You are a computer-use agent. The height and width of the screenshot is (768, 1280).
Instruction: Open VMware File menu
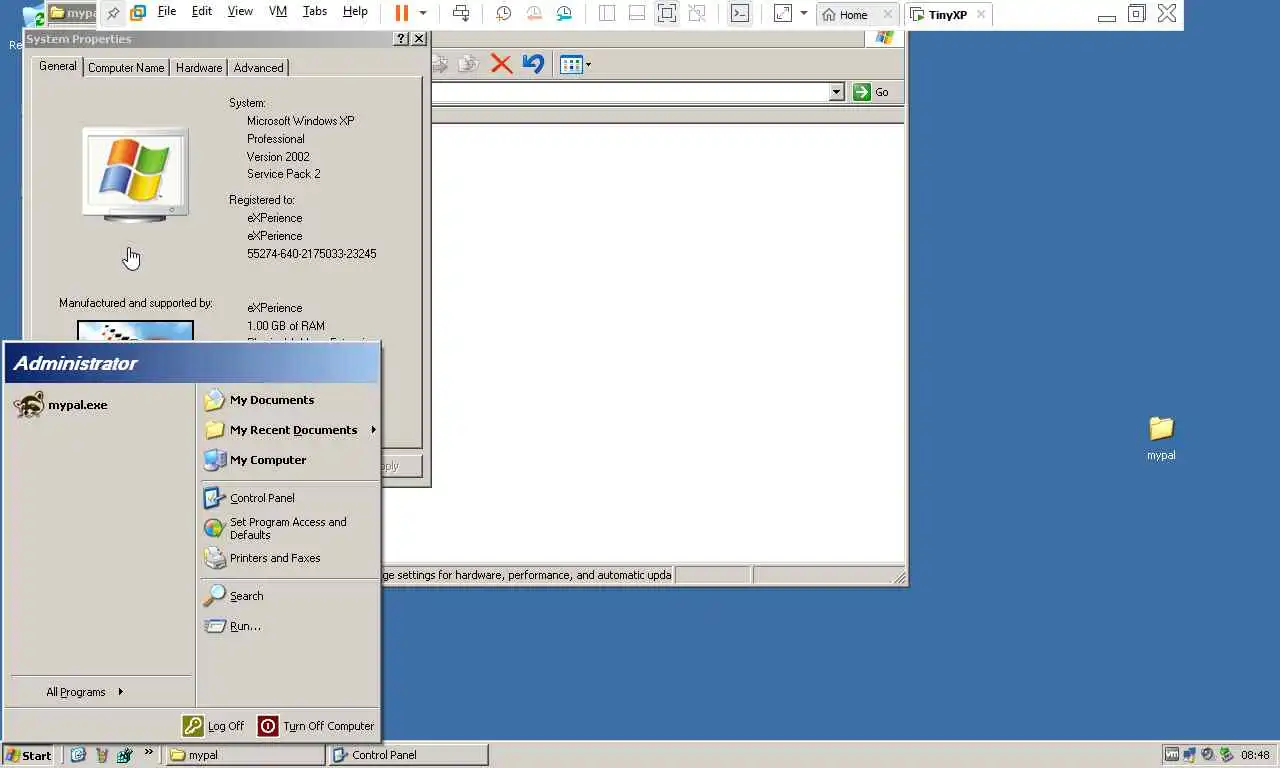[x=167, y=12]
